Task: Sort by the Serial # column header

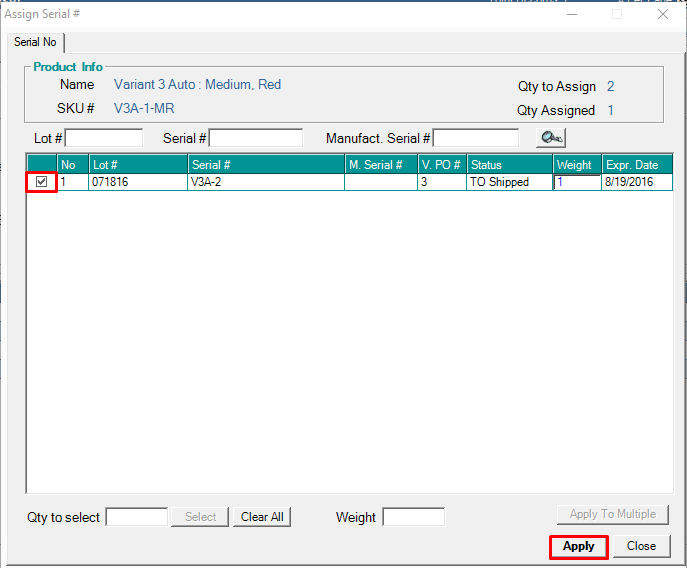Action: [x=265, y=165]
